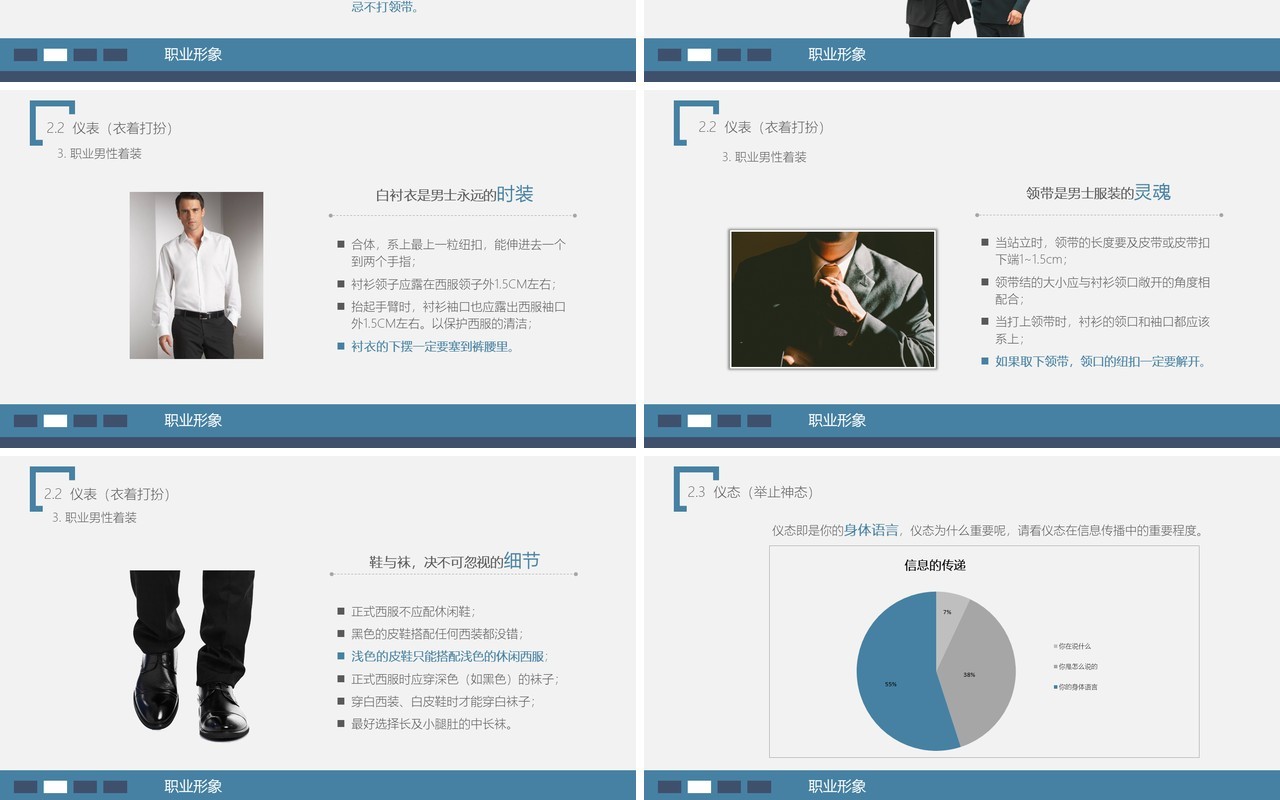
Task: Click highlighted bullet 如果取下领带，领口的纽扣一定要解开
Action: (x=1096, y=362)
